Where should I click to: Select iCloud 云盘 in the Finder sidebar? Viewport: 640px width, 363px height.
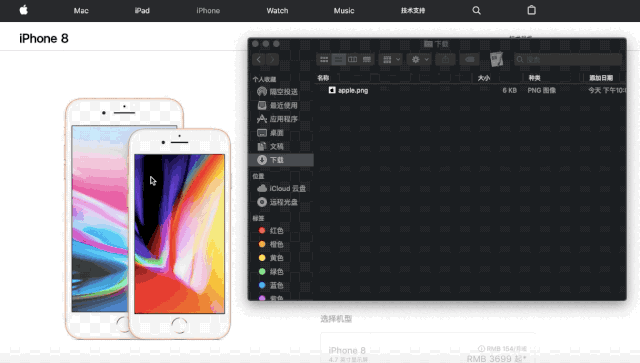[x=281, y=188]
